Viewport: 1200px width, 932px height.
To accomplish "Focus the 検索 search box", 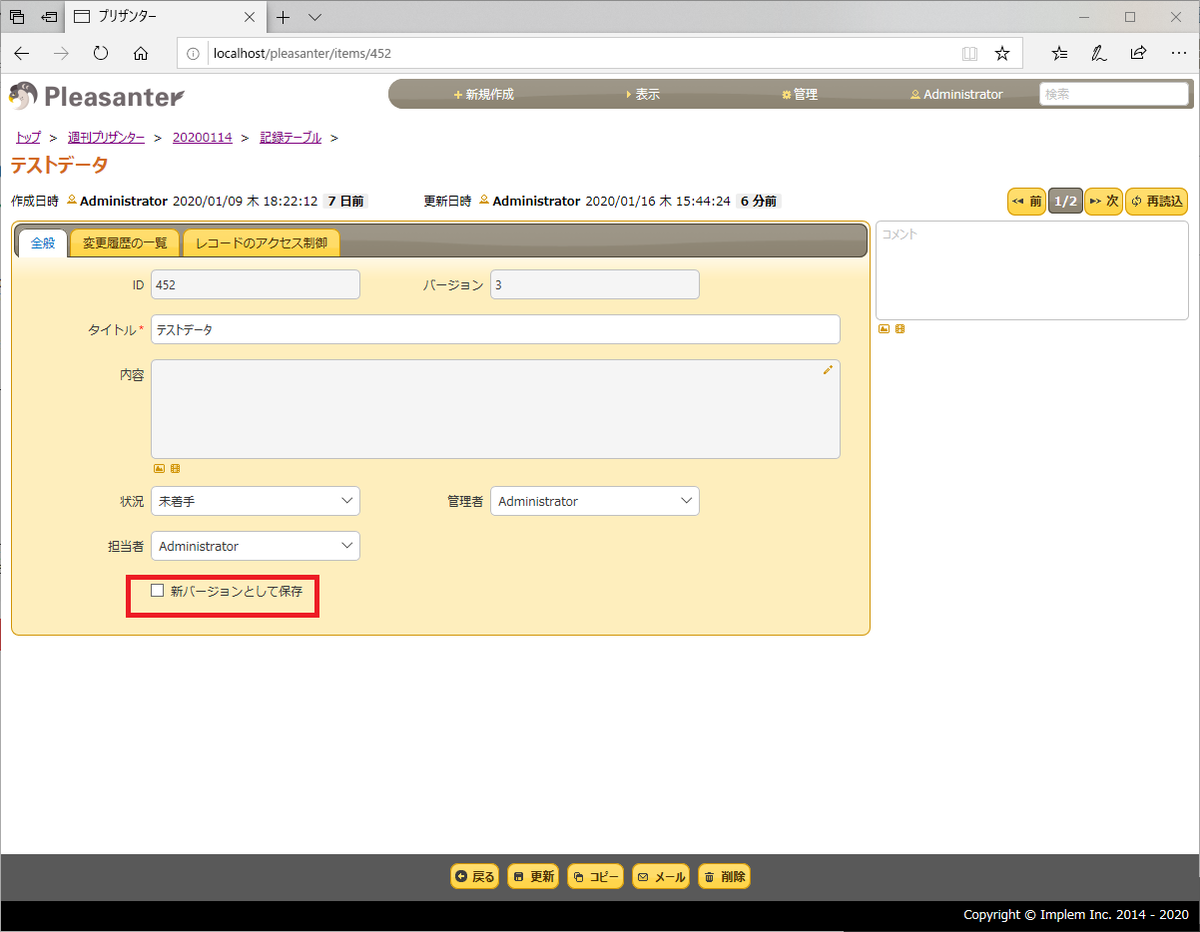I will 1114,94.
